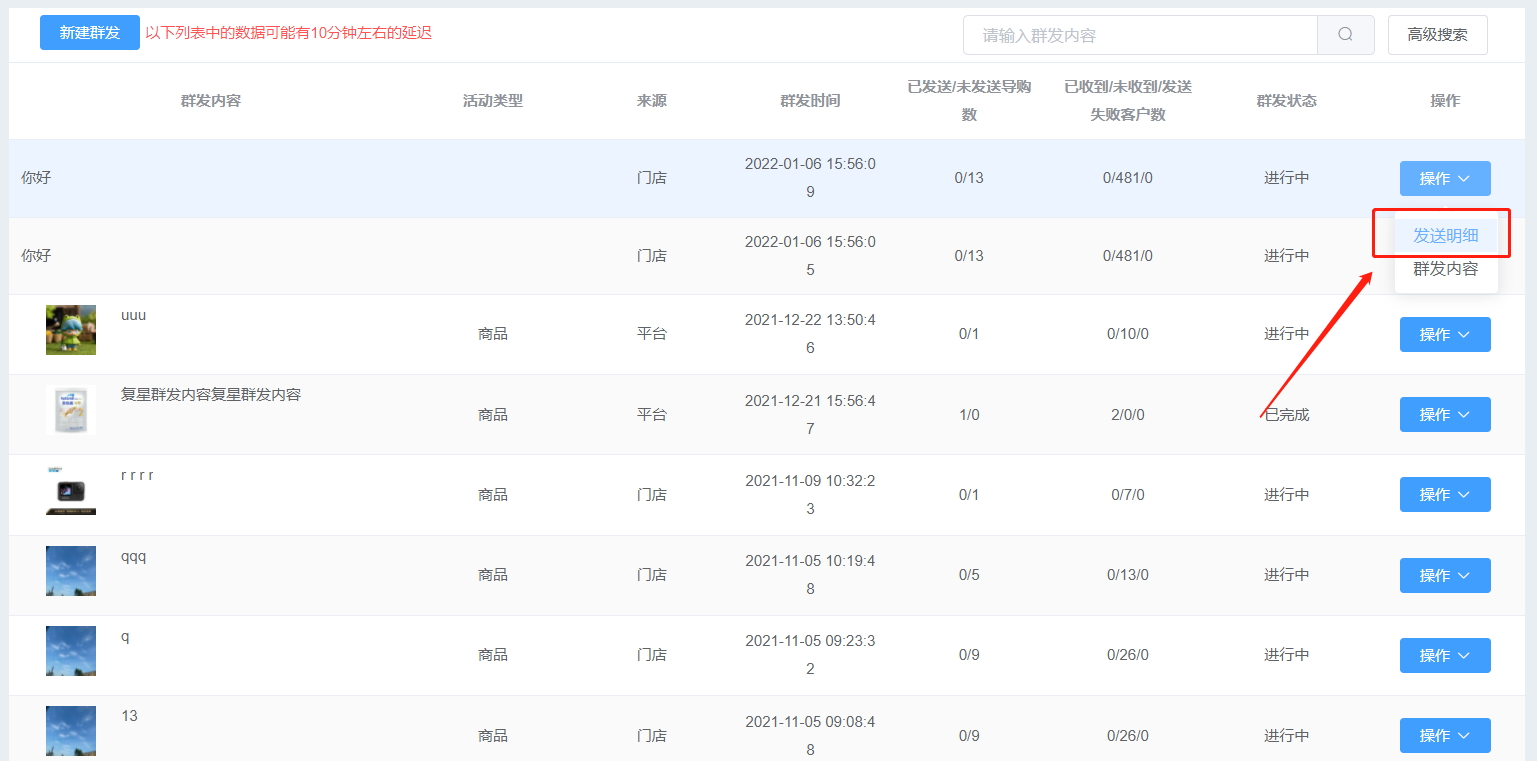Screen dimensions: 1537x761
Task: Select 群发内容 in the dropdown menu
Action: pos(1445,269)
